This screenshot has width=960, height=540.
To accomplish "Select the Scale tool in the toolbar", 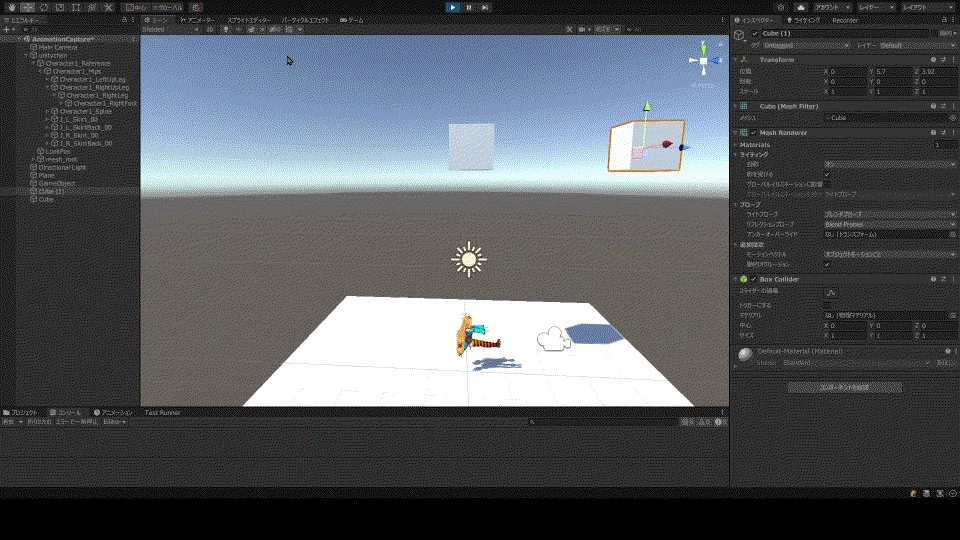I will (59, 7).
